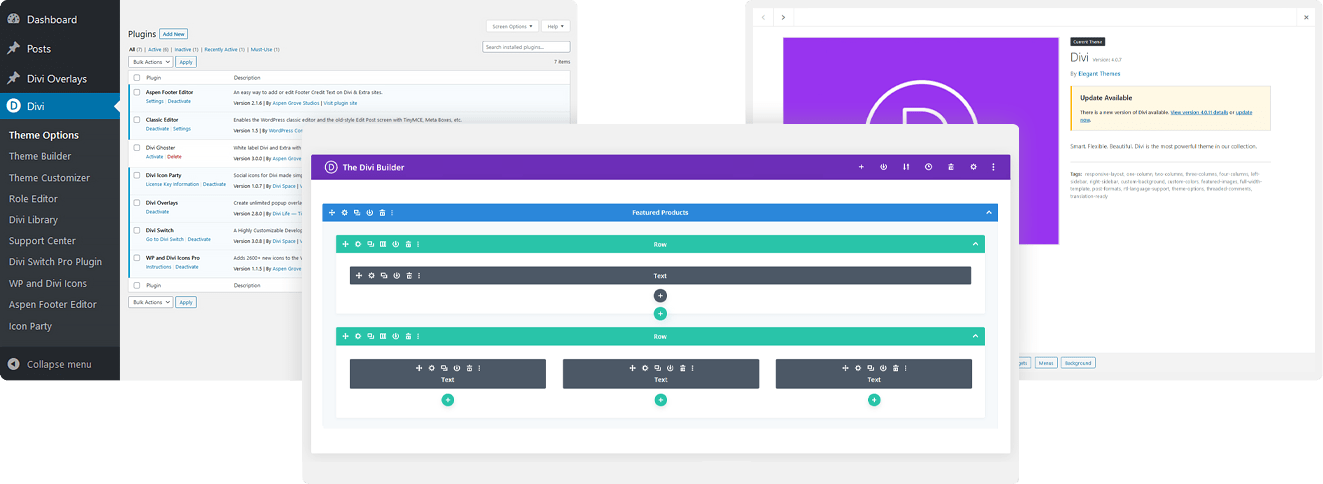Check the Divi Overlays plugin checkbox

coord(137,203)
